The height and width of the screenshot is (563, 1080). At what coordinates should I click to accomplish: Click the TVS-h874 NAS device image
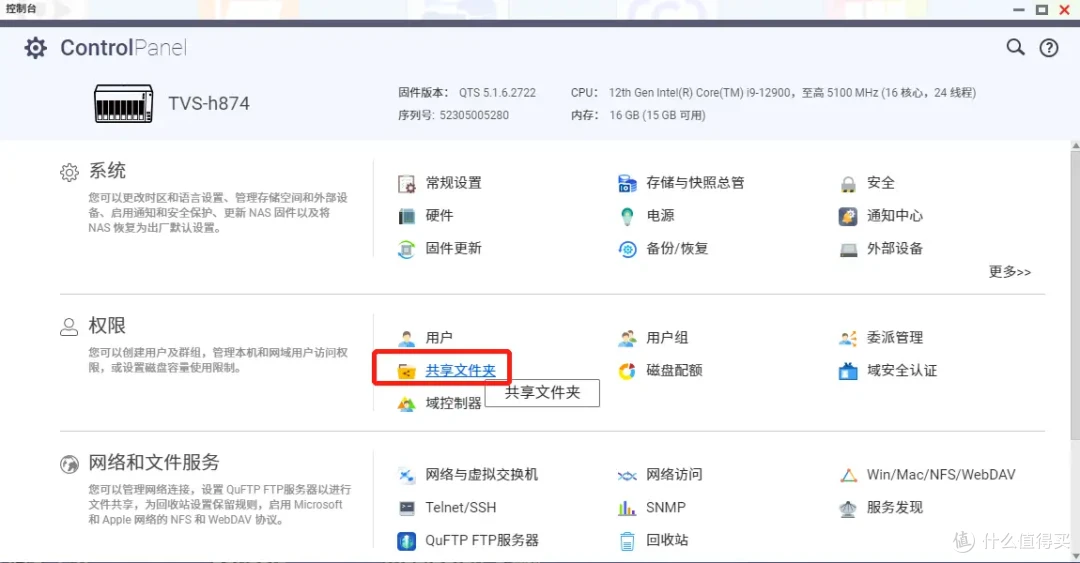coord(123,103)
